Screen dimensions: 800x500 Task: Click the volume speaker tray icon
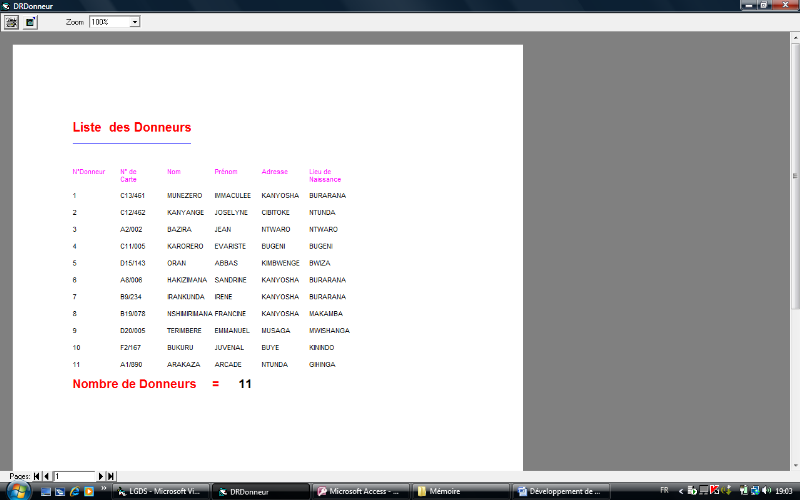(766, 490)
